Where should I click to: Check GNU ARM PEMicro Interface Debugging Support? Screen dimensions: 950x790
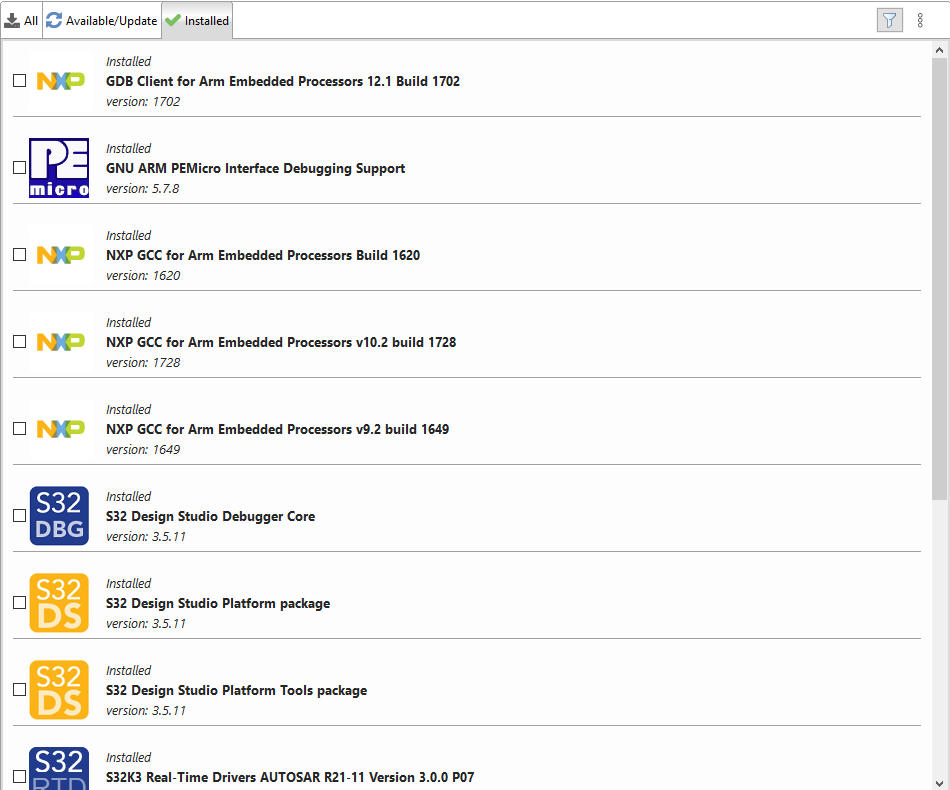tap(19, 168)
